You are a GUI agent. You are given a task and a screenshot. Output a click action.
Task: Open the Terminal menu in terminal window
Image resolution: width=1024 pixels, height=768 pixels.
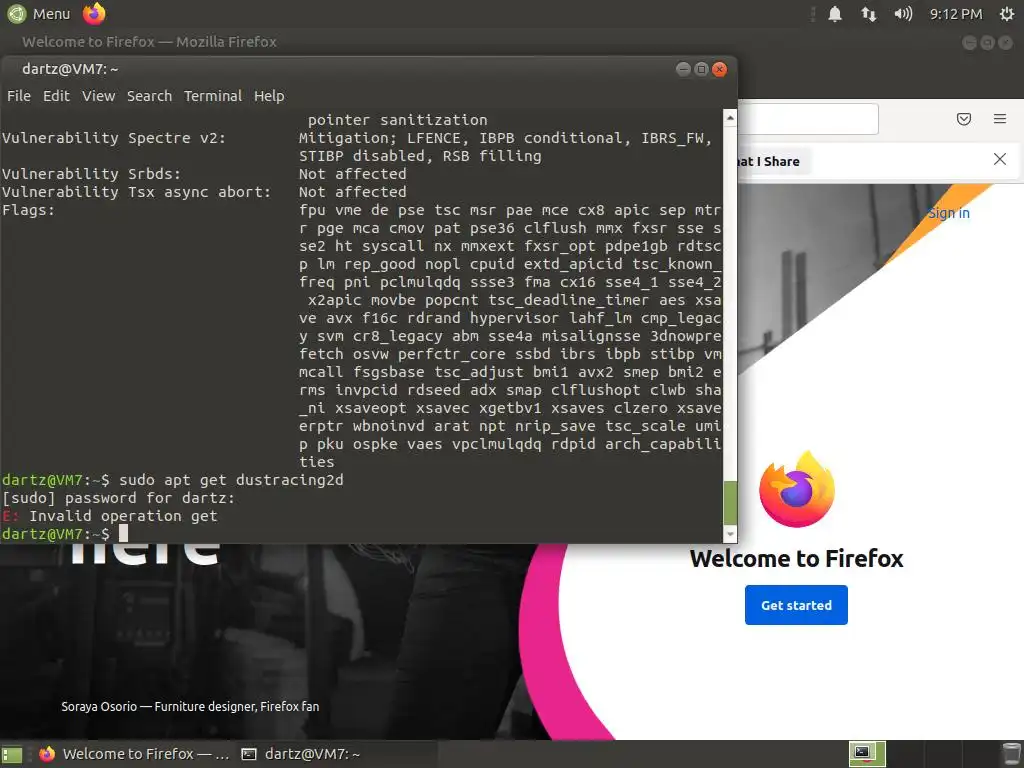[213, 96]
